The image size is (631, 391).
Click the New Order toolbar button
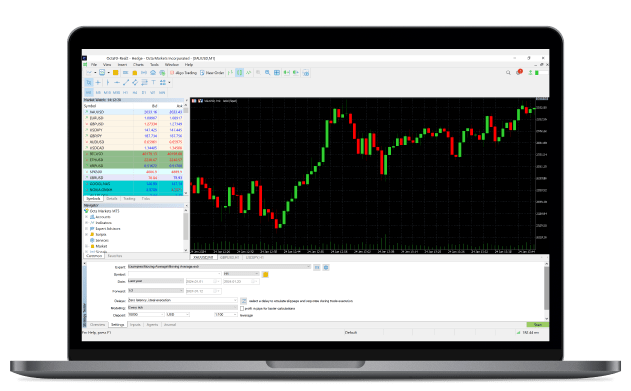[x=212, y=73]
